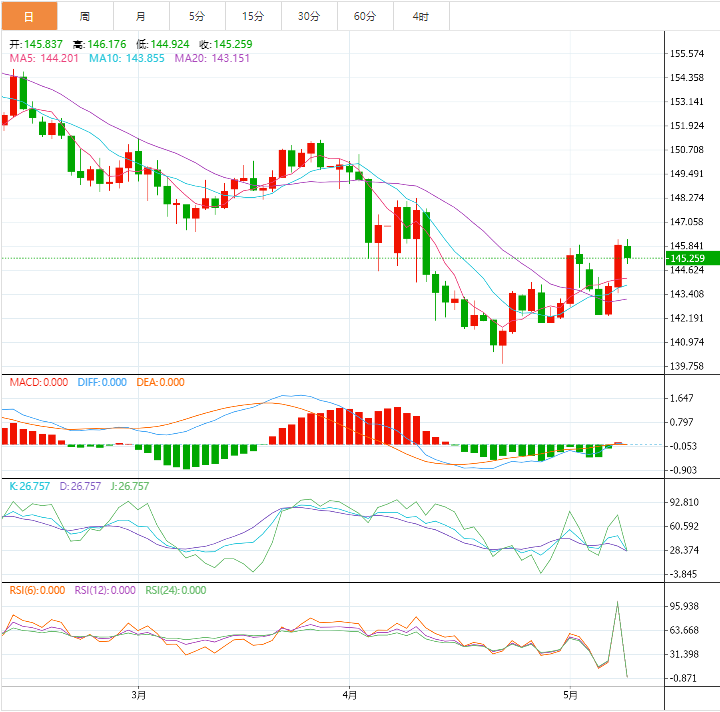This screenshot has width=720, height=712.
Task: Click the -0.871 RSI axis label
Action: (683, 678)
